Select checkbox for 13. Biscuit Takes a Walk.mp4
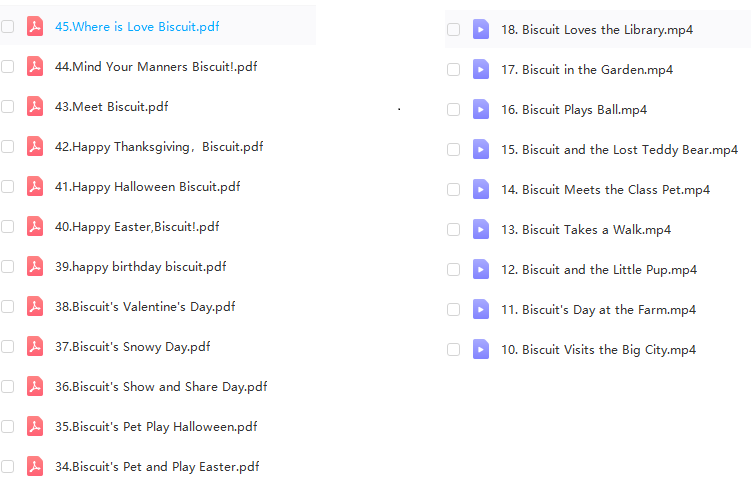Viewport: 751px width, 492px height. [x=454, y=229]
